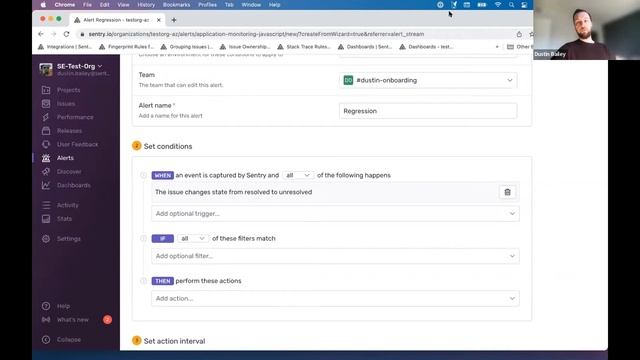Click the share icon in address bar
640x360 pixels.
point(519,34)
